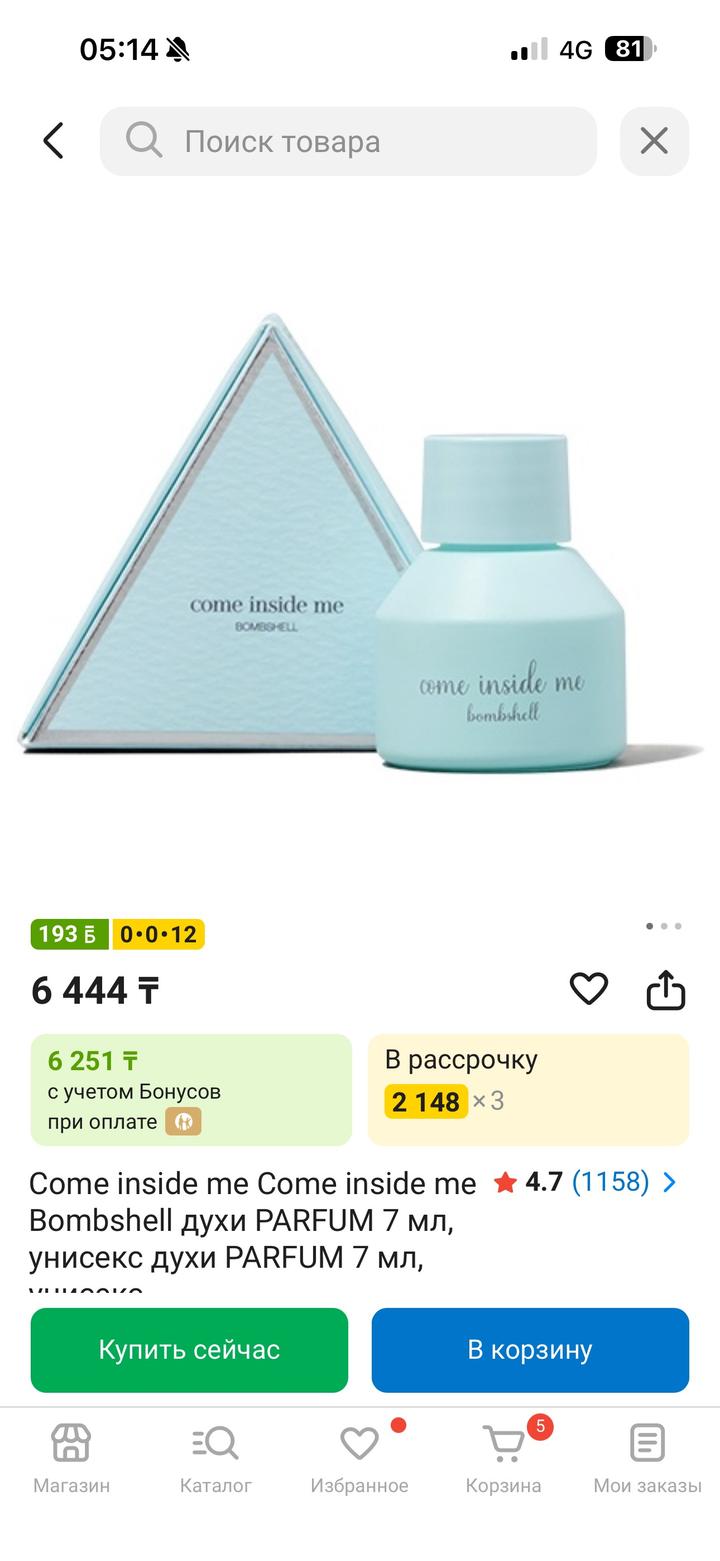Open the share icon next to price
720x1561 pixels.
click(666, 990)
